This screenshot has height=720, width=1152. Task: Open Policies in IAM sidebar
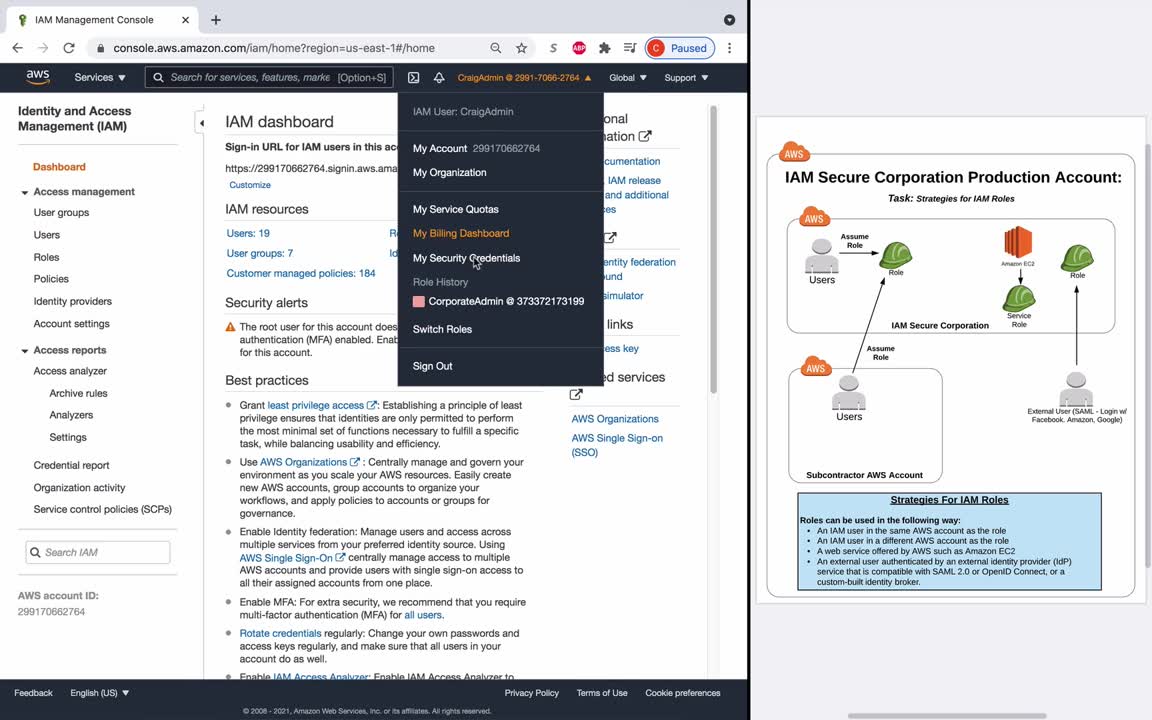click(51, 279)
